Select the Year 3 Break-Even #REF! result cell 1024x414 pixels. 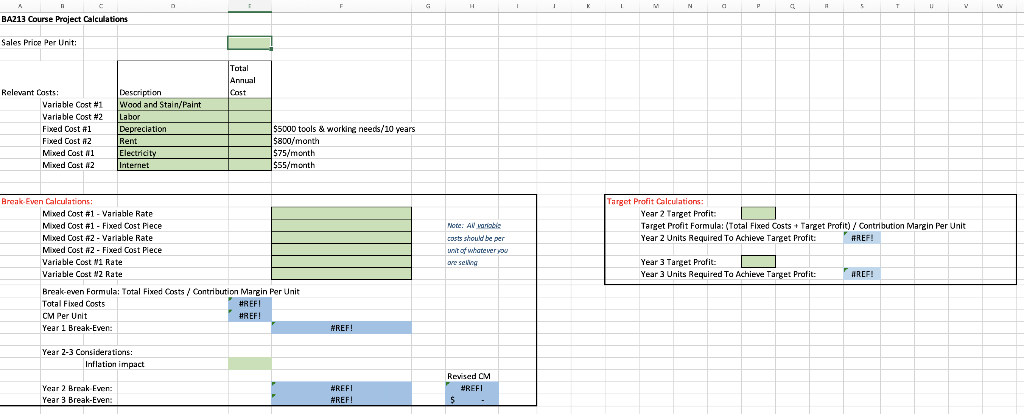(342, 400)
